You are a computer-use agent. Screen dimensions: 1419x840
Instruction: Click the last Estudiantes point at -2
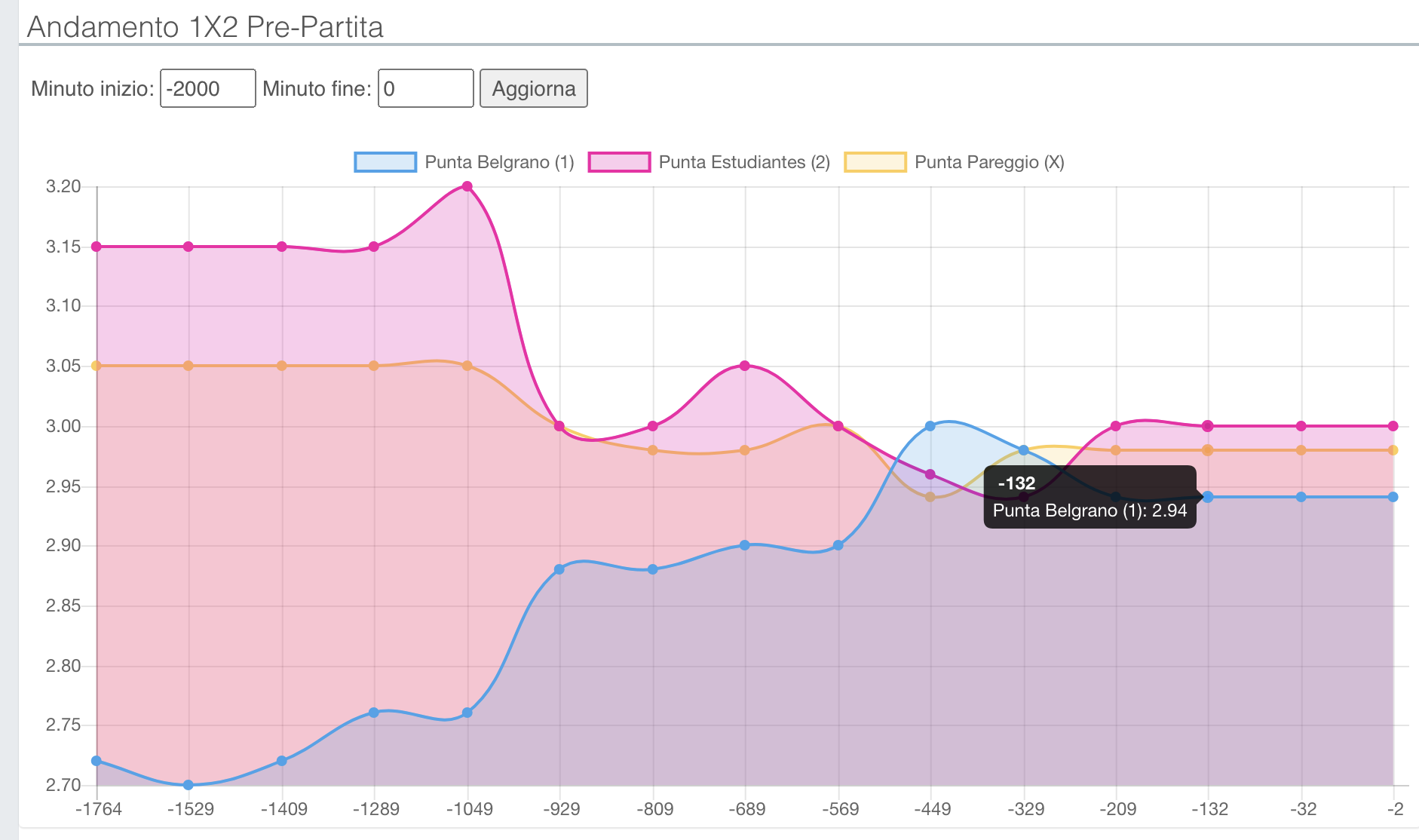tap(1393, 426)
